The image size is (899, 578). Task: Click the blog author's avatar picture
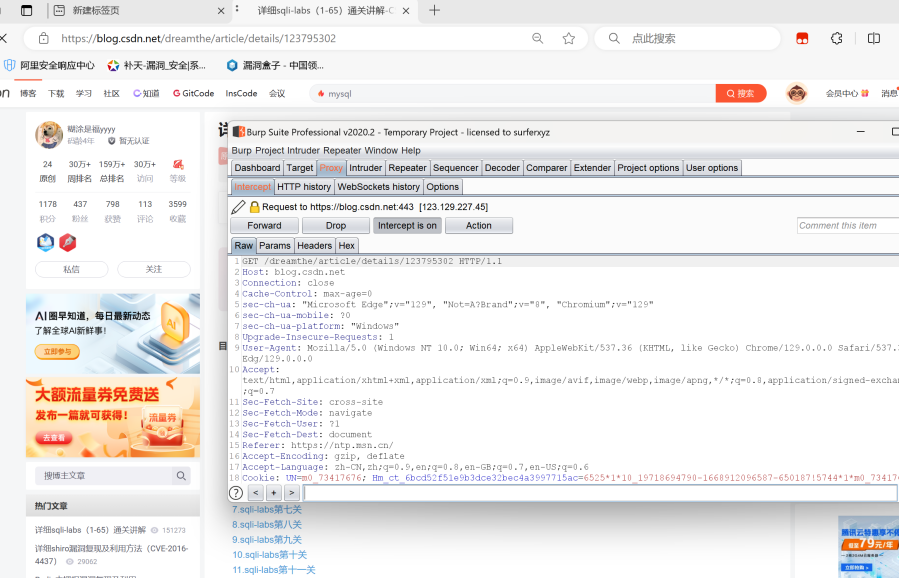click(49, 135)
